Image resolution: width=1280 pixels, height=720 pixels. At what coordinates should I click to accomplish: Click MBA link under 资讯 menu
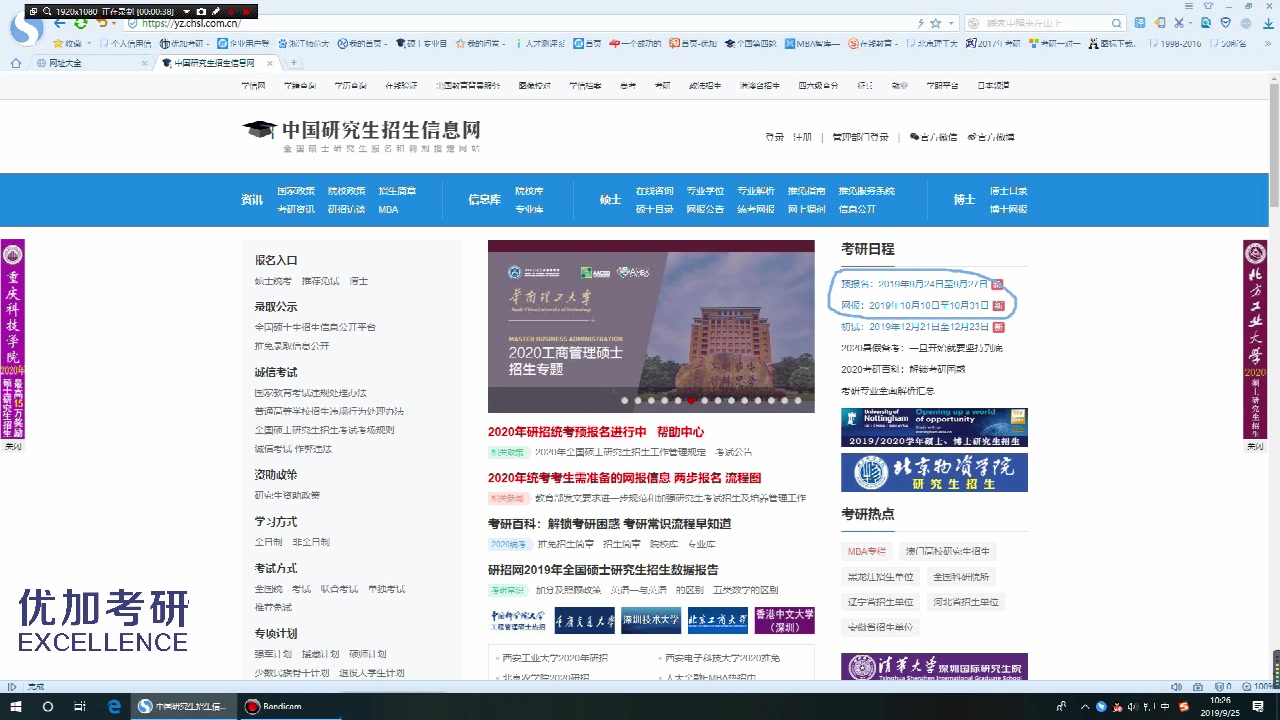(388, 210)
